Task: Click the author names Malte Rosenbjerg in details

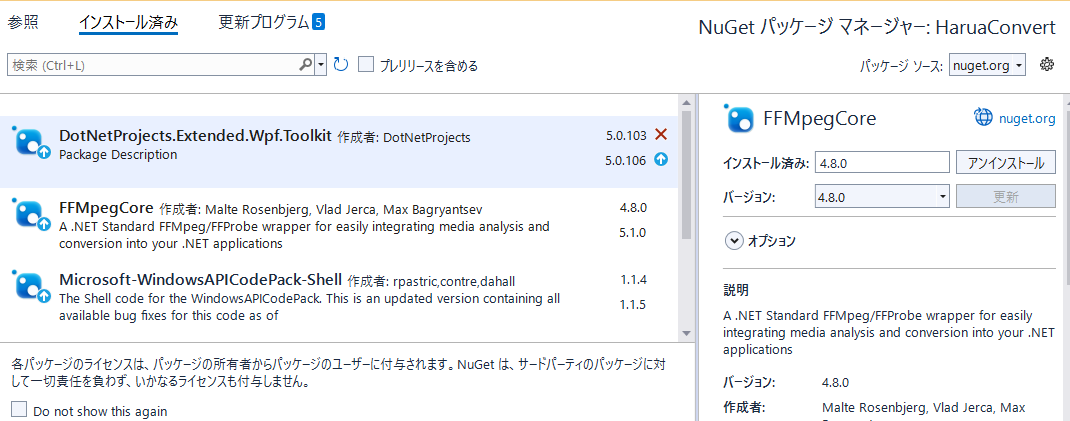Action: (875, 408)
